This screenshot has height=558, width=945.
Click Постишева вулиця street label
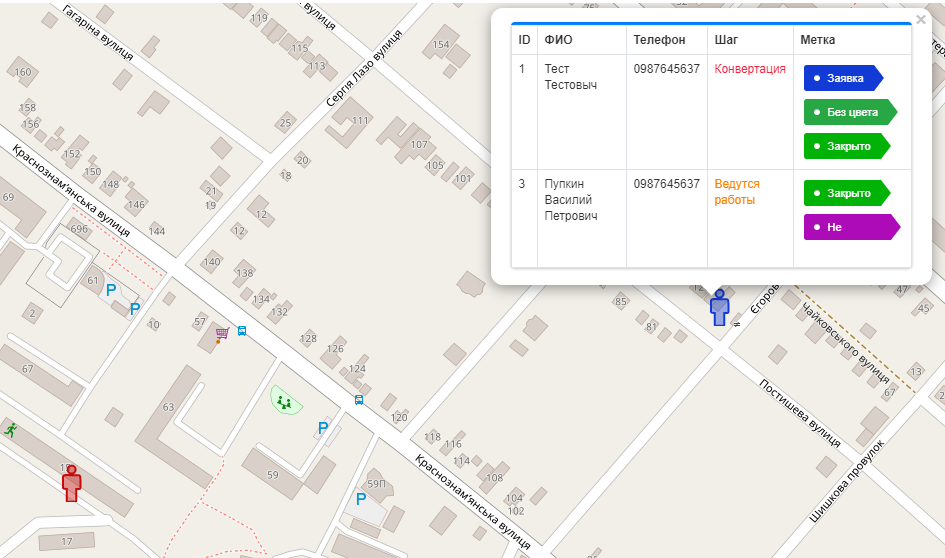click(800, 413)
